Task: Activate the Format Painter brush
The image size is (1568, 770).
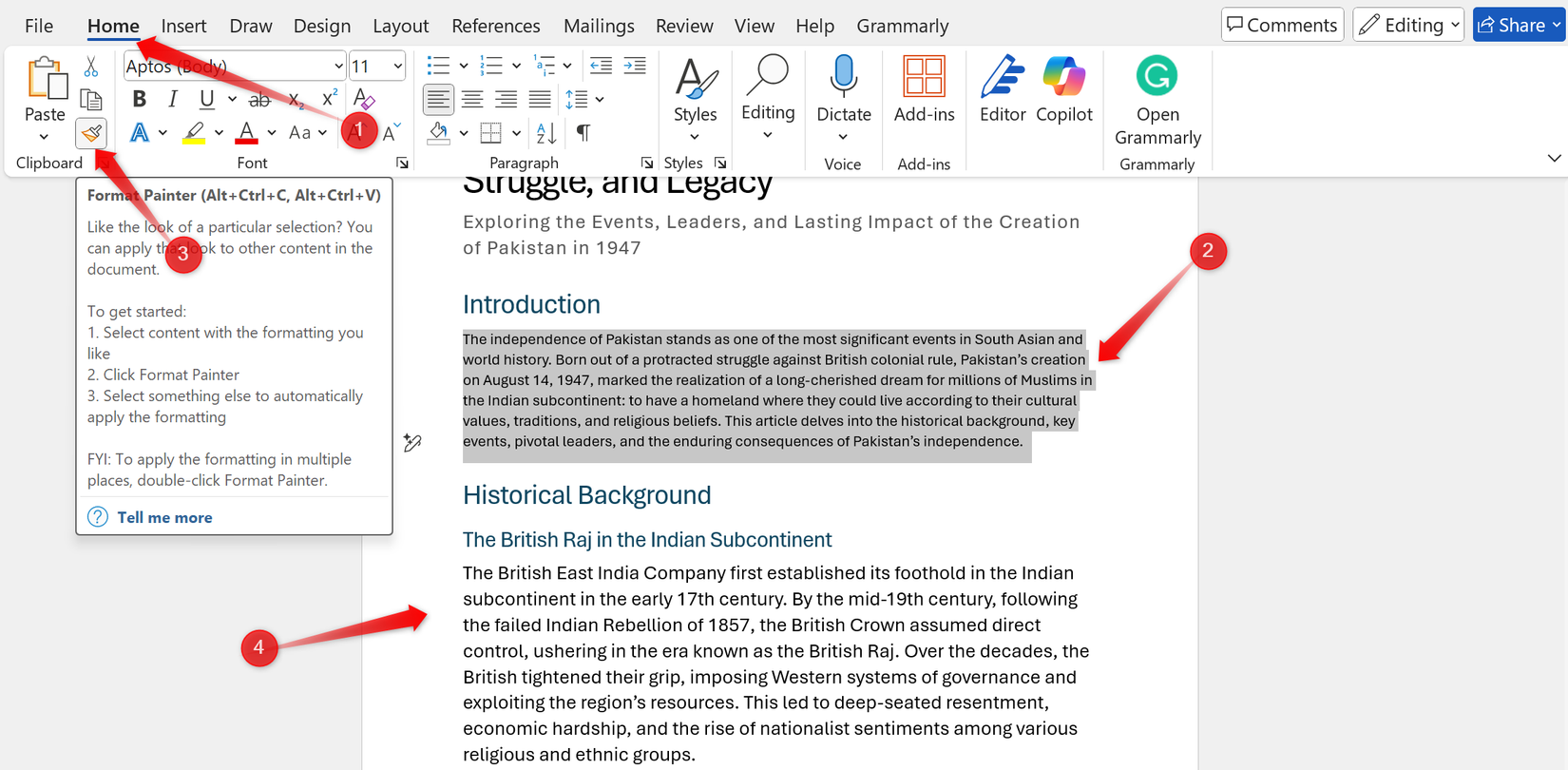Action: click(x=91, y=133)
